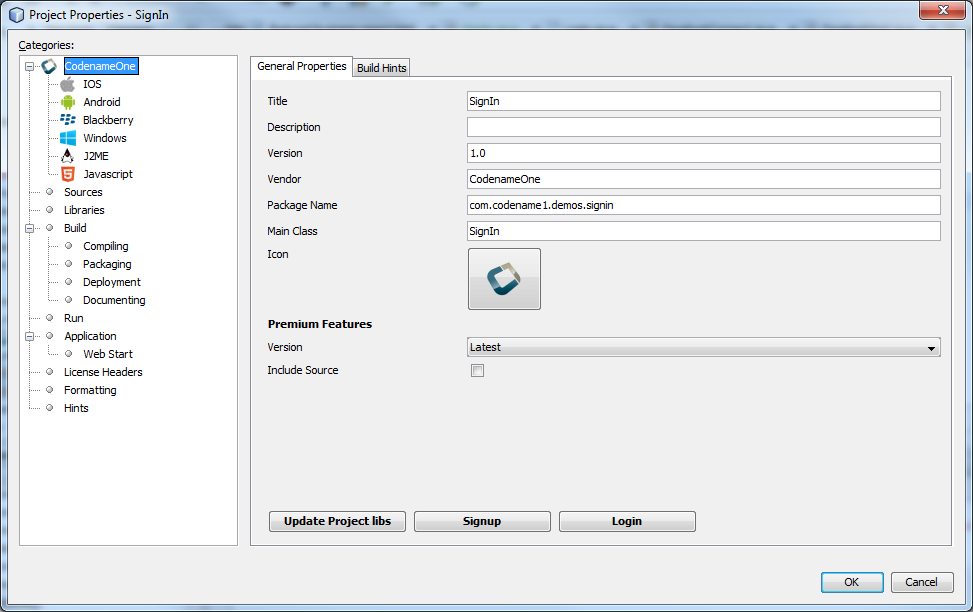Screen dimensions: 973x612
Task: Open the Premium Features Version dropdown
Action: click(703, 347)
